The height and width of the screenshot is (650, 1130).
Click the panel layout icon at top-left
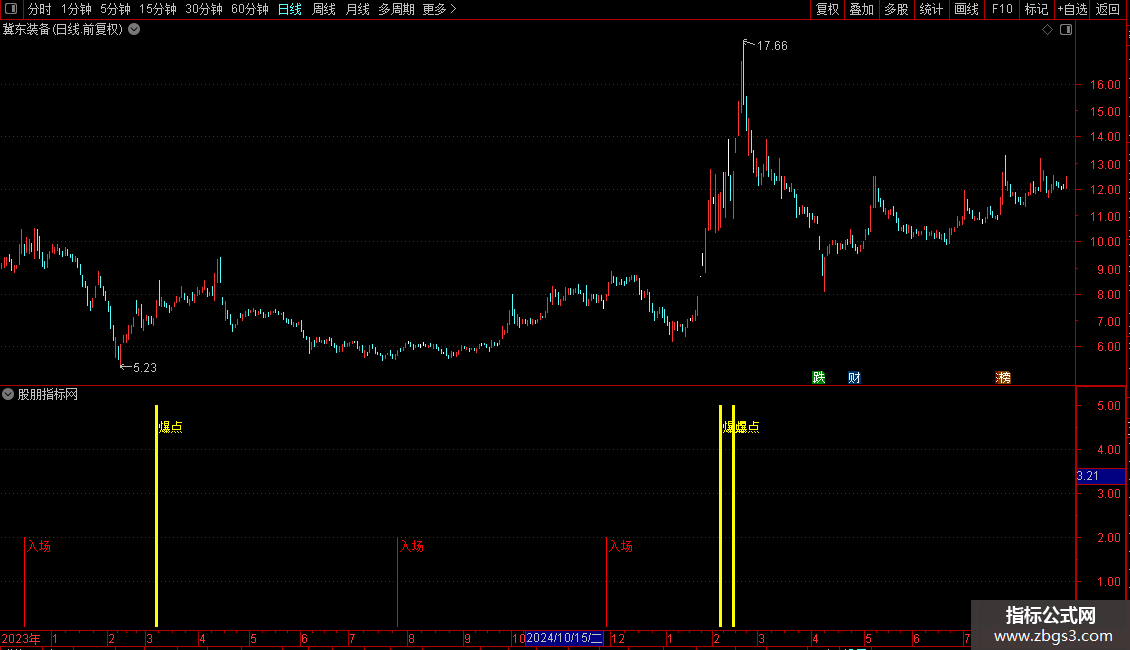click(x=11, y=9)
